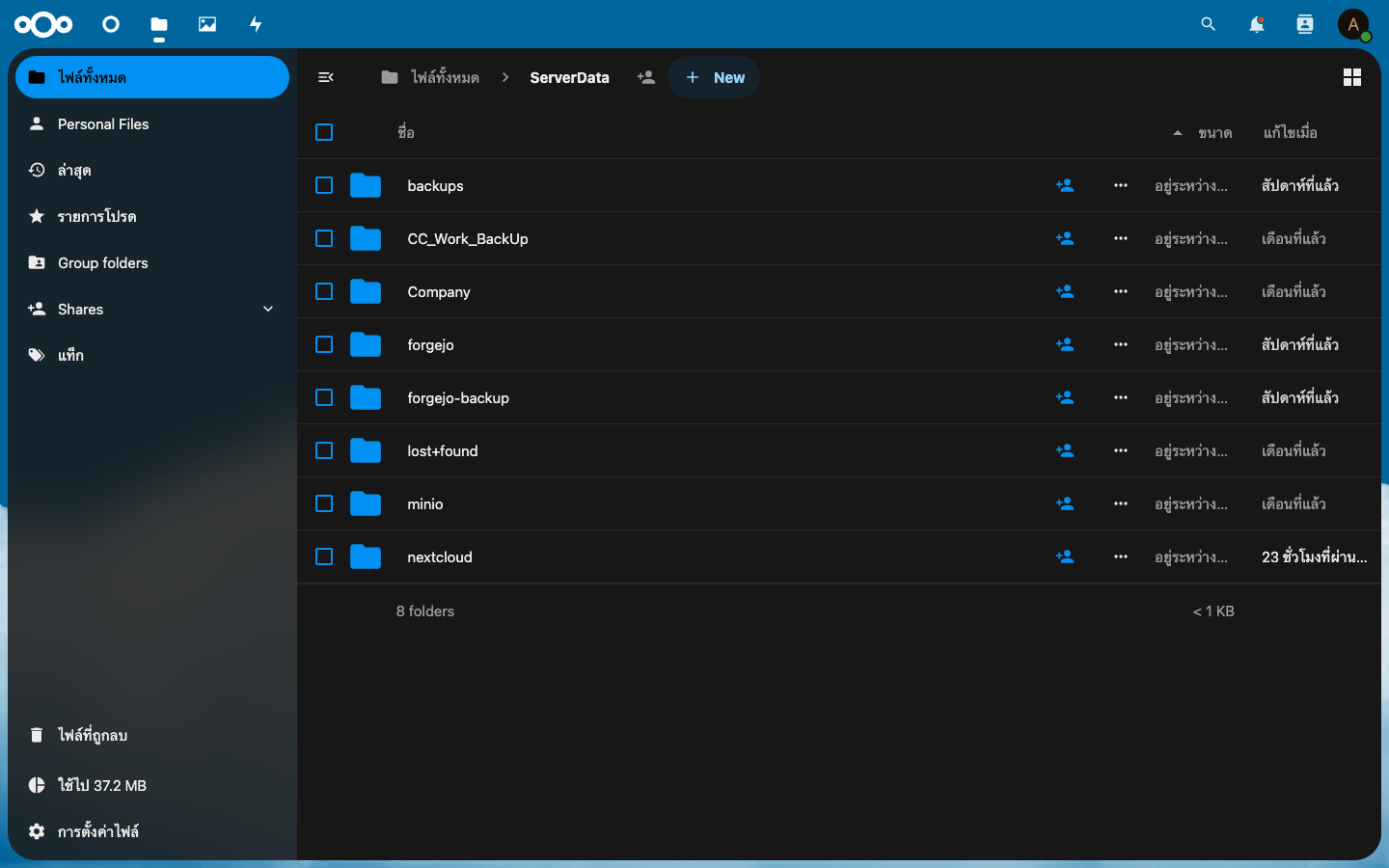Tick the nextcloud folder checkbox
This screenshot has height=868, width=1389.
[324, 556]
